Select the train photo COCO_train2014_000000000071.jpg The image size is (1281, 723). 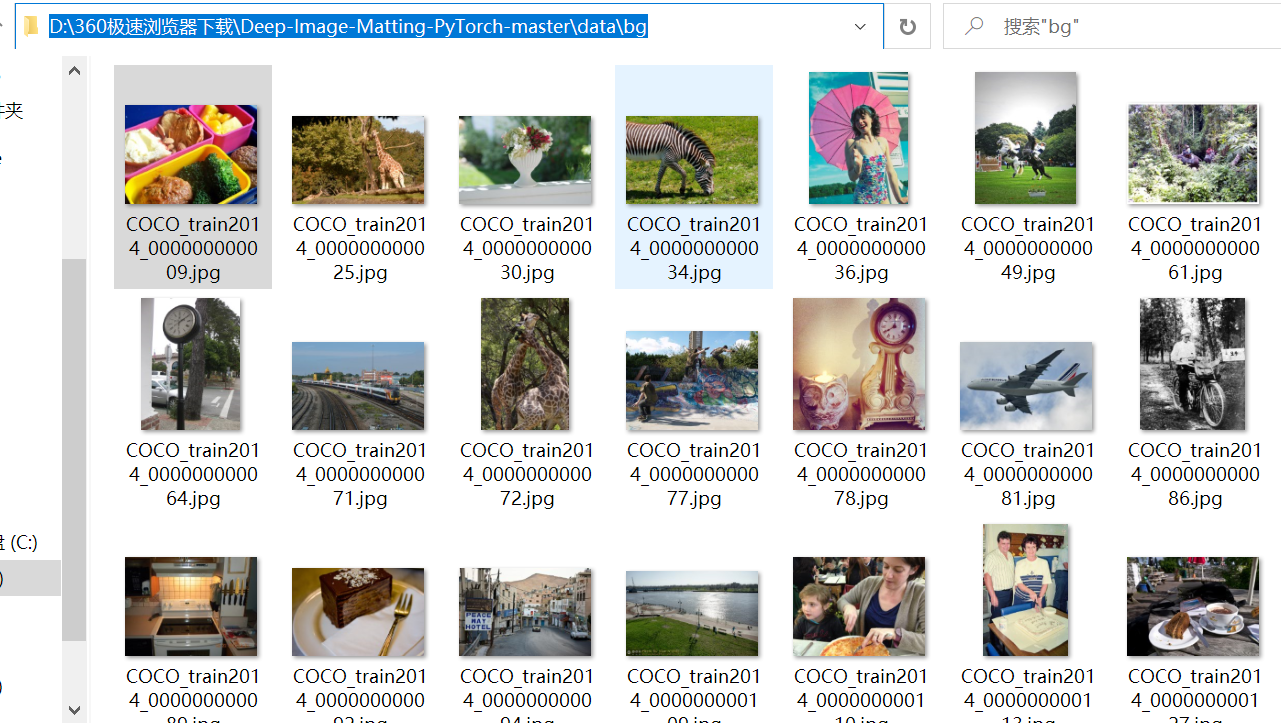click(358, 385)
